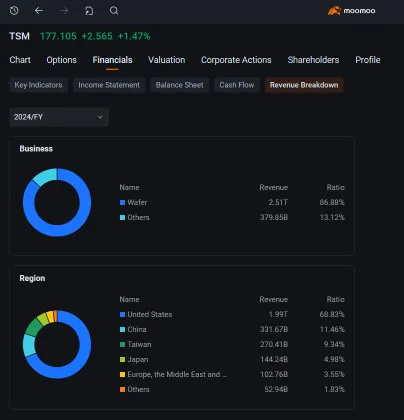This screenshot has height=420, width=404.
Task: Open the Options tab
Action: (62, 60)
